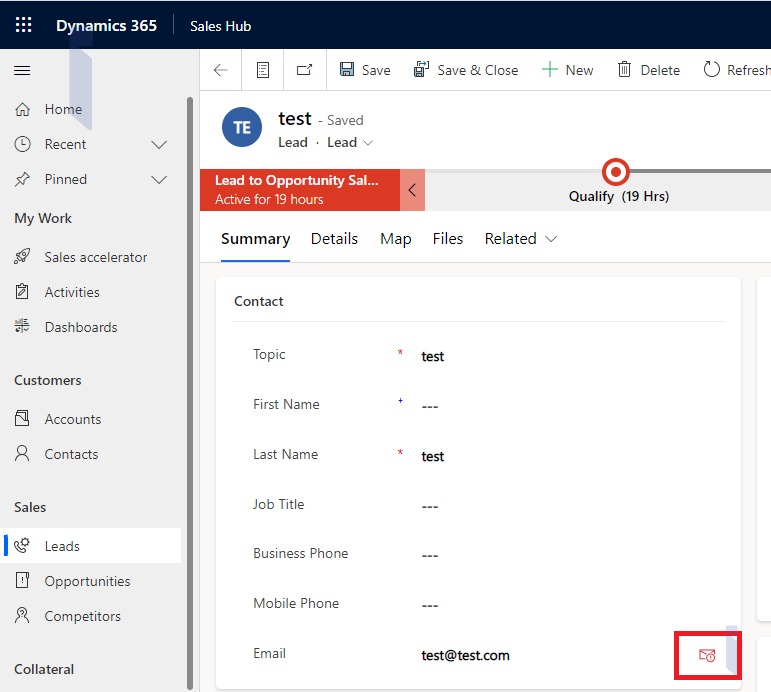Viewport: 771px width, 692px height.
Task: Click the Dashboards icon
Action: tap(22, 326)
